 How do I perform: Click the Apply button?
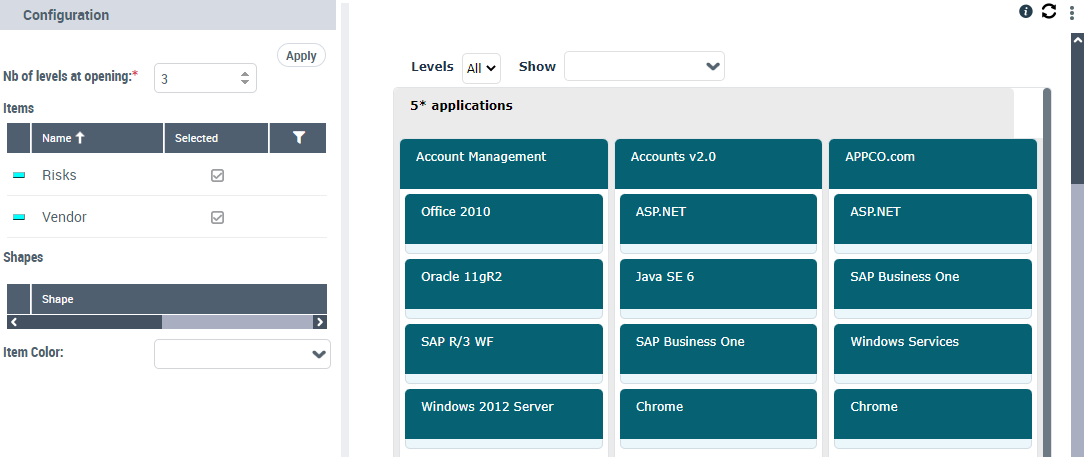(301, 56)
